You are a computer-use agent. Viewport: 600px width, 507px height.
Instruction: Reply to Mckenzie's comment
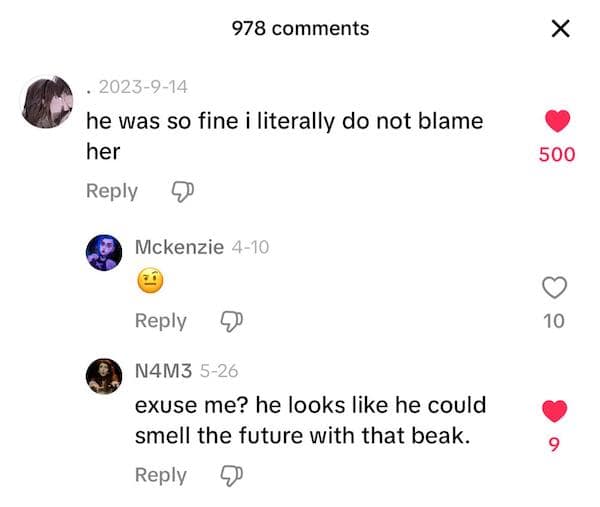pyautogui.click(x=161, y=321)
